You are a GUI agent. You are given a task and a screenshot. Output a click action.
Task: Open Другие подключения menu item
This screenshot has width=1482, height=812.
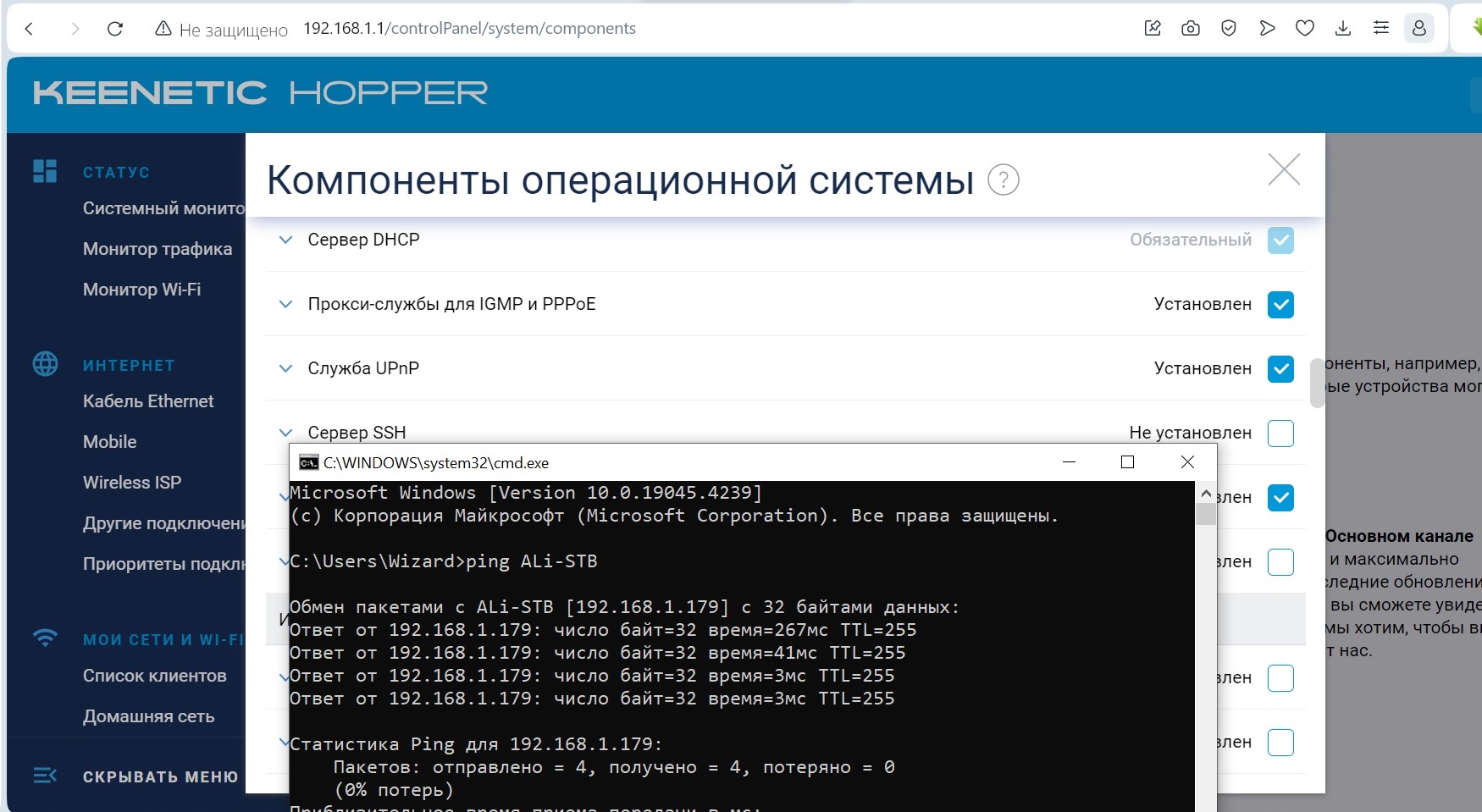click(163, 523)
